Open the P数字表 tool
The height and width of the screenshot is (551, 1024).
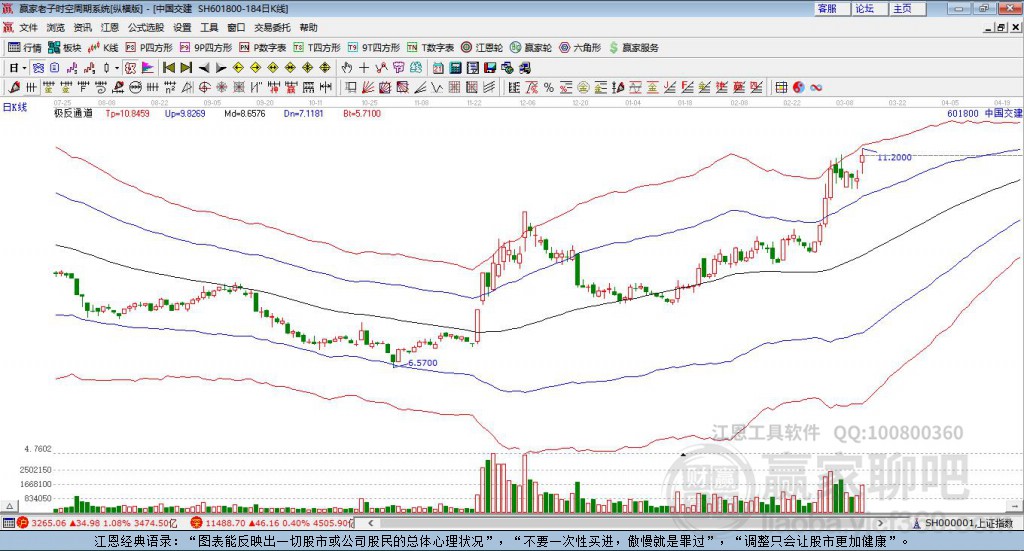[263, 48]
